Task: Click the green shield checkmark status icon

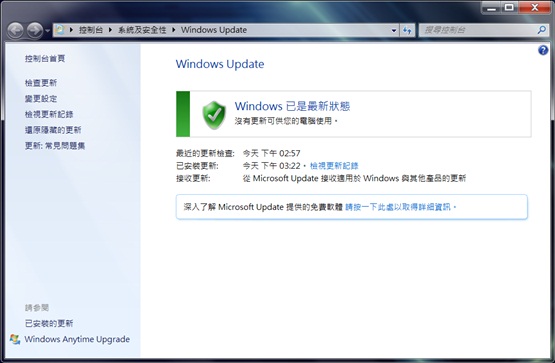Action: coord(214,115)
